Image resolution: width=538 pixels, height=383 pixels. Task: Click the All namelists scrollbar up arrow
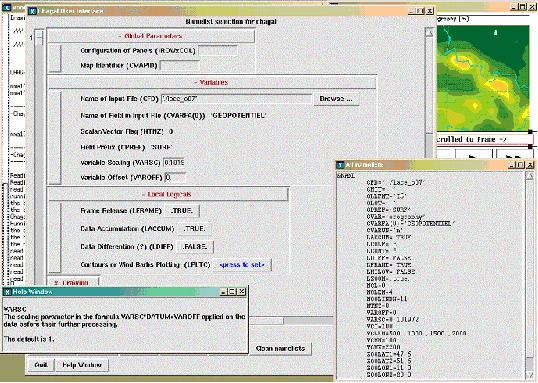pos(529,176)
